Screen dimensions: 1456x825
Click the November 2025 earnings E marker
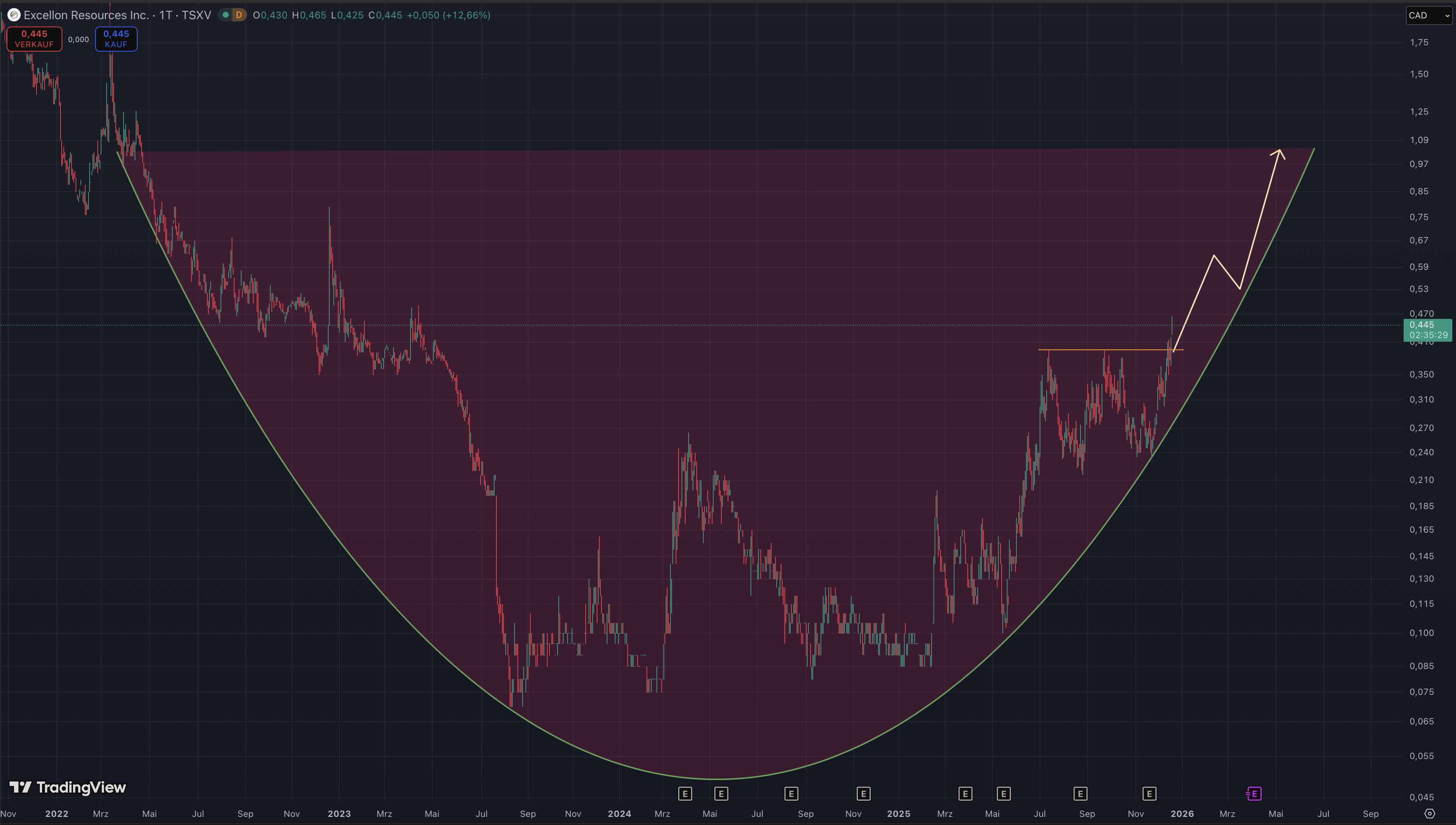click(1149, 793)
